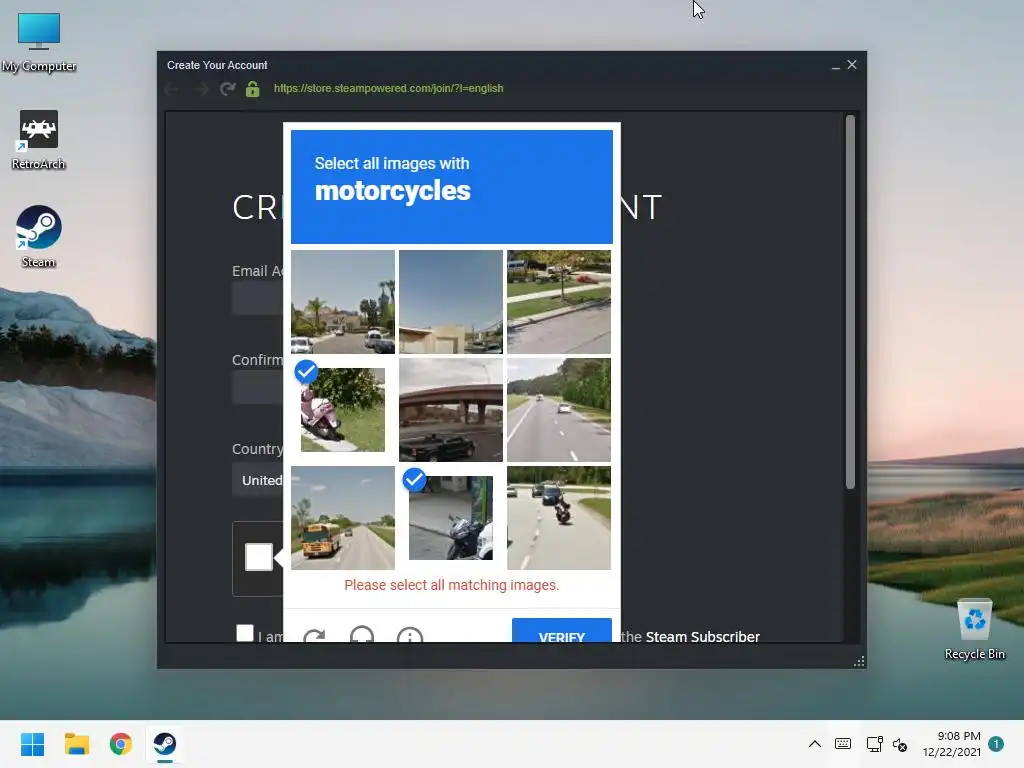This screenshot has height=768, width=1024.
Task: Get a new captcha challenge
Action: 314,635
